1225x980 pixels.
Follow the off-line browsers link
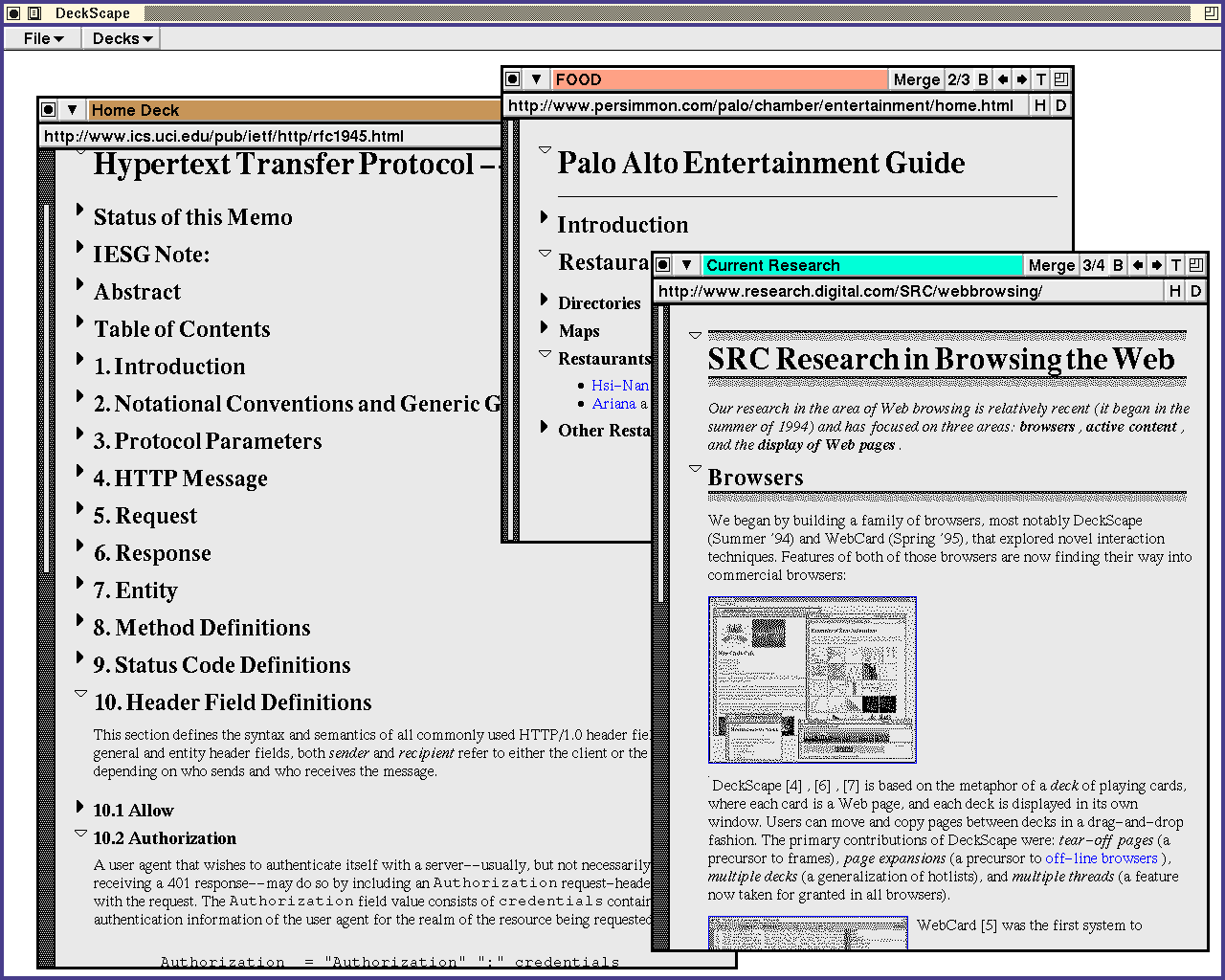pyautogui.click(x=1102, y=858)
